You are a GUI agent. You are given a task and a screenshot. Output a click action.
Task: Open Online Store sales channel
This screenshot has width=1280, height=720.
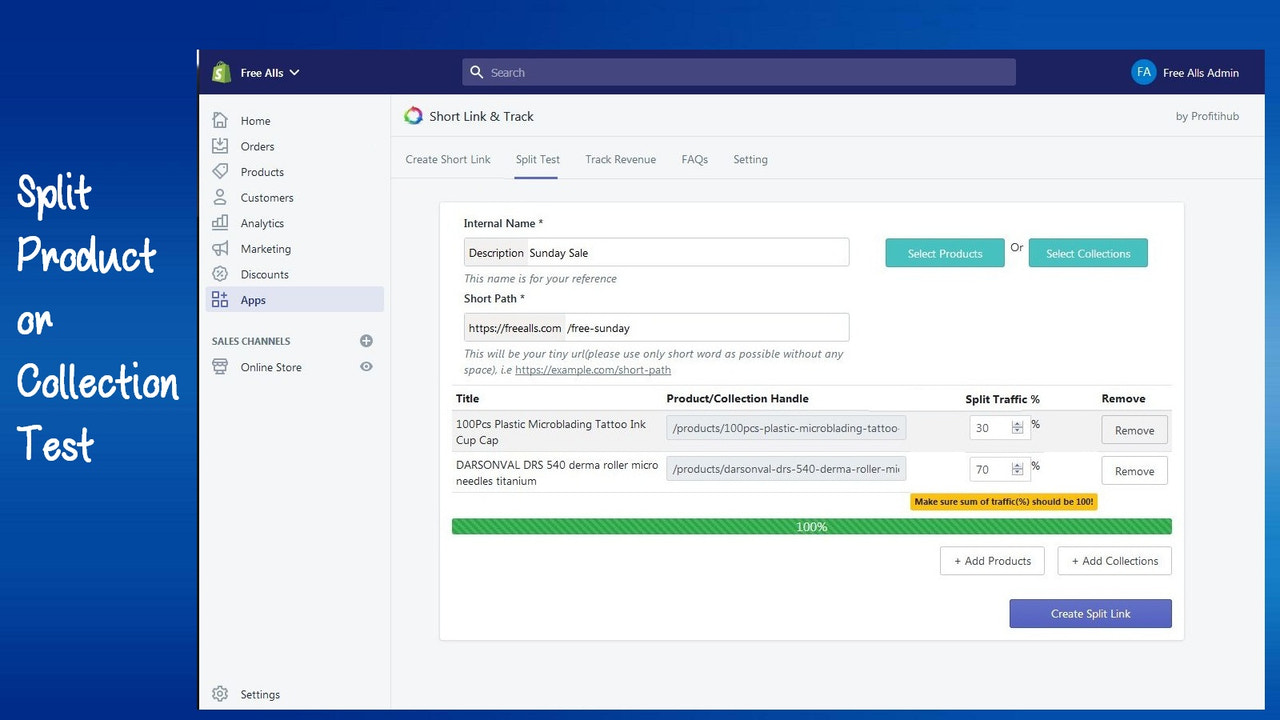[271, 367]
